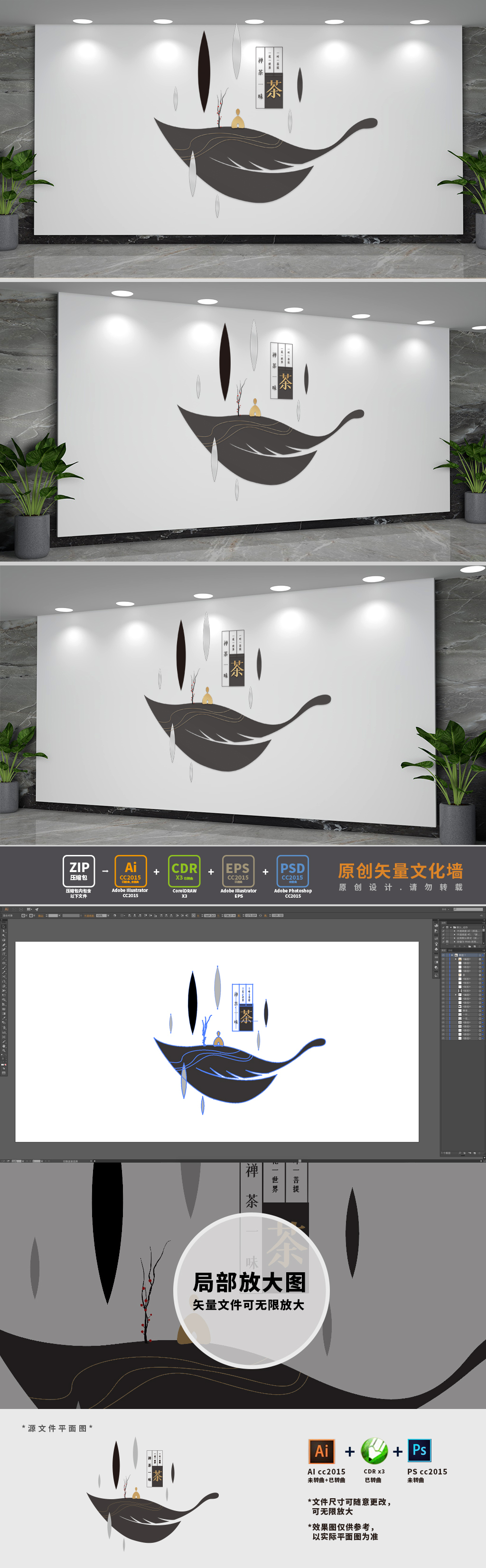Screen dimensions: 486x1568
Task: Select the Ellipse shape tool
Action: point(4,963)
